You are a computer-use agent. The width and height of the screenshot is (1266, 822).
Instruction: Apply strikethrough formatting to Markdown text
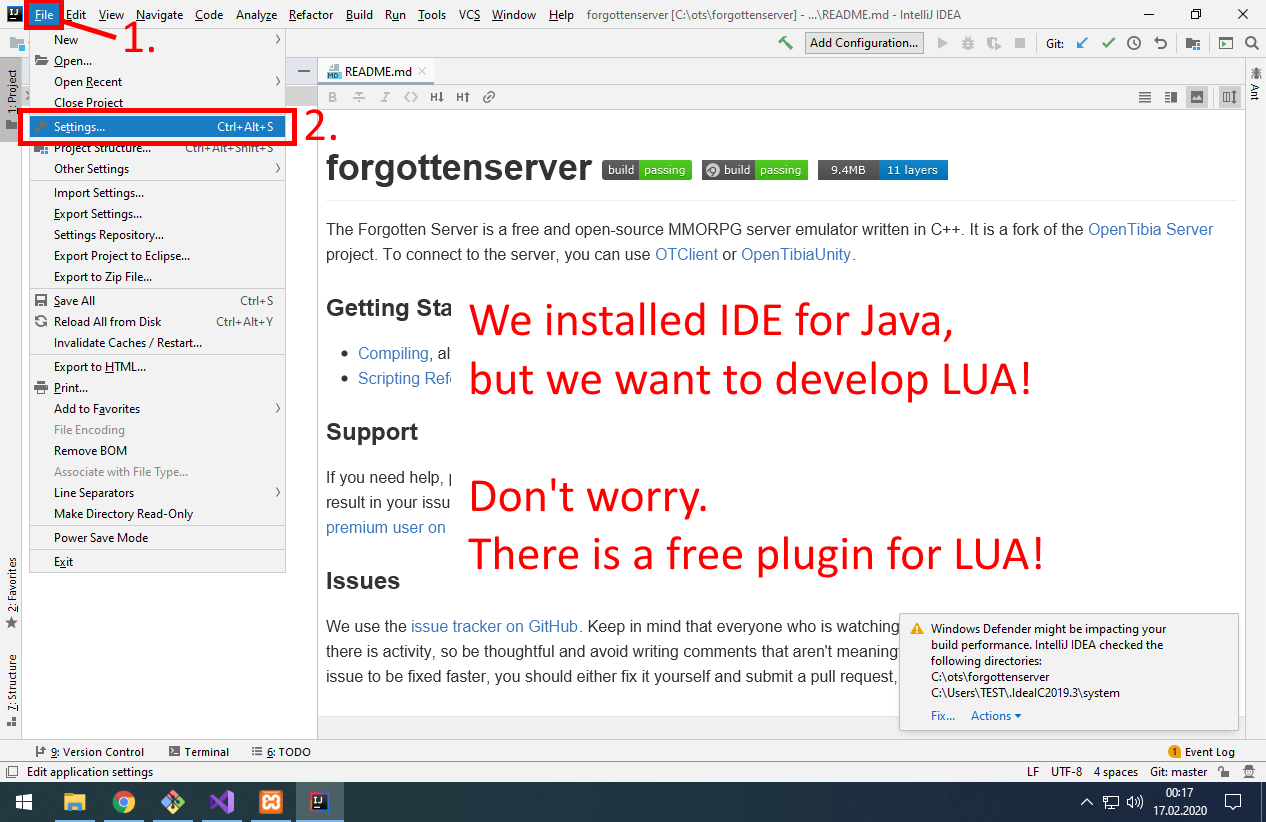pyautogui.click(x=358, y=97)
